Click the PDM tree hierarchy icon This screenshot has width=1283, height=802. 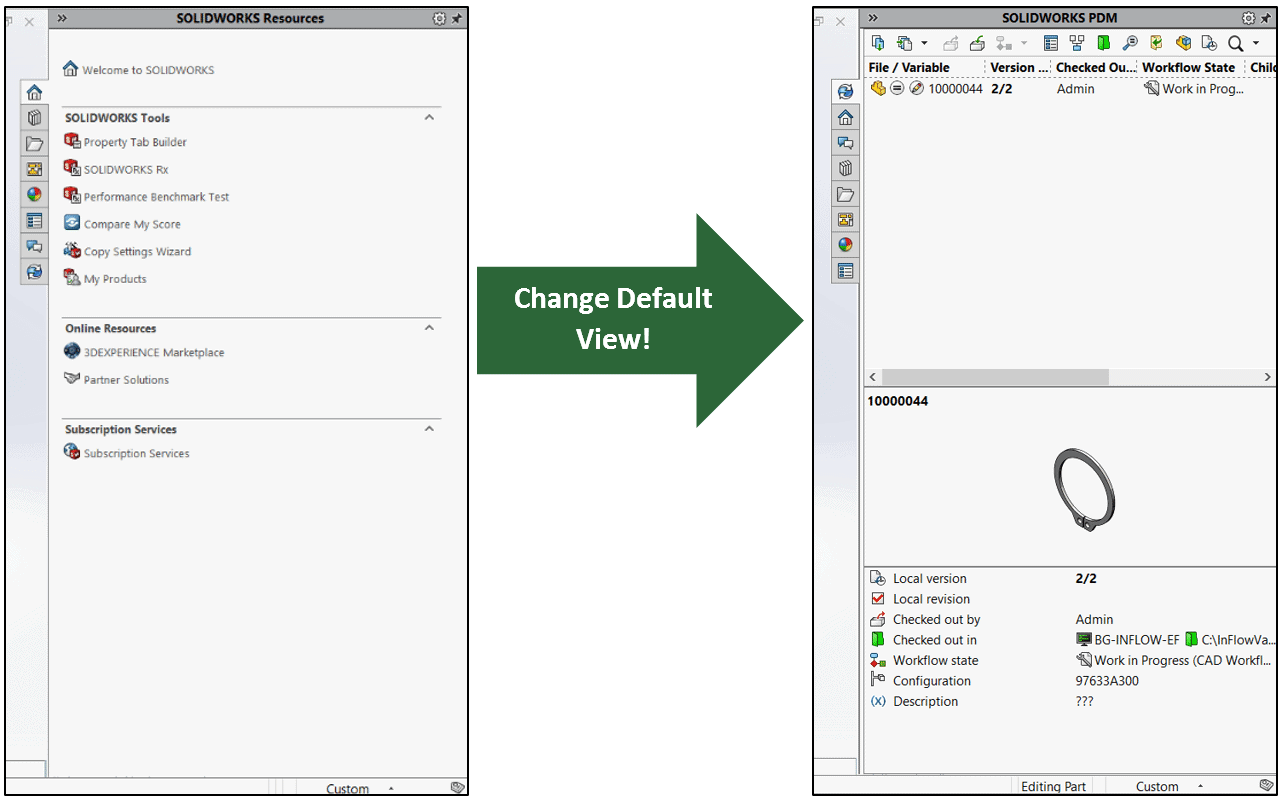pyautogui.click(x=1077, y=43)
